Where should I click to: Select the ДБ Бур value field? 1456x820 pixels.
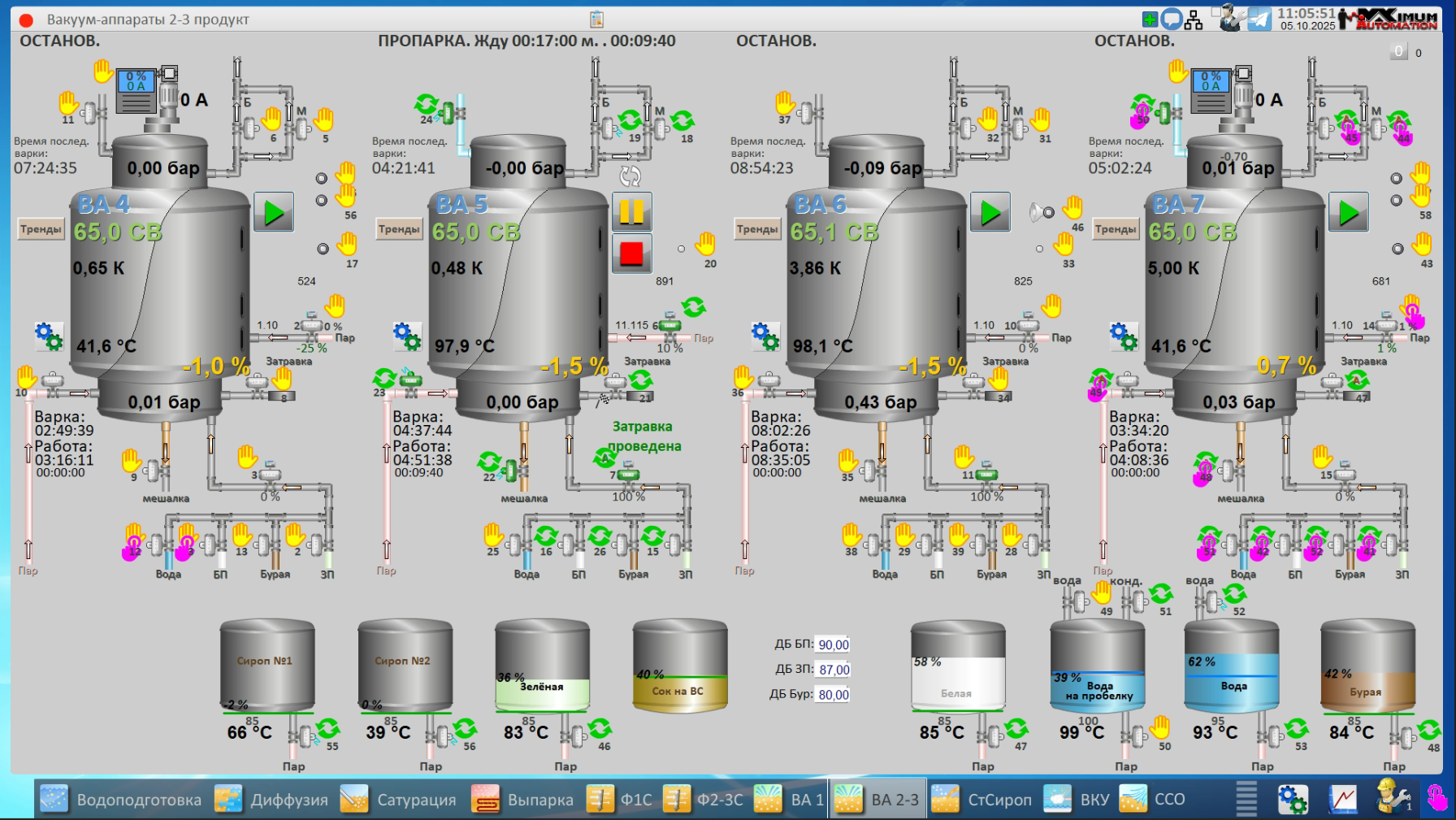833,695
